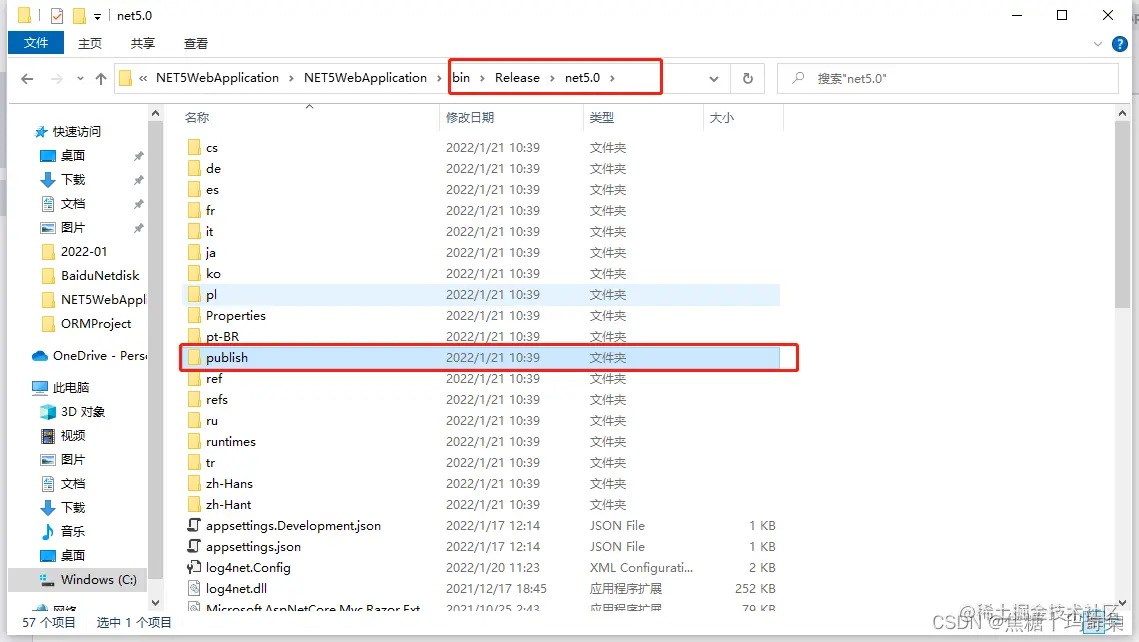Viewport: 1139px width, 642px height.
Task: Select OneDrive - Personal in navigation pane
Action: pos(89,355)
